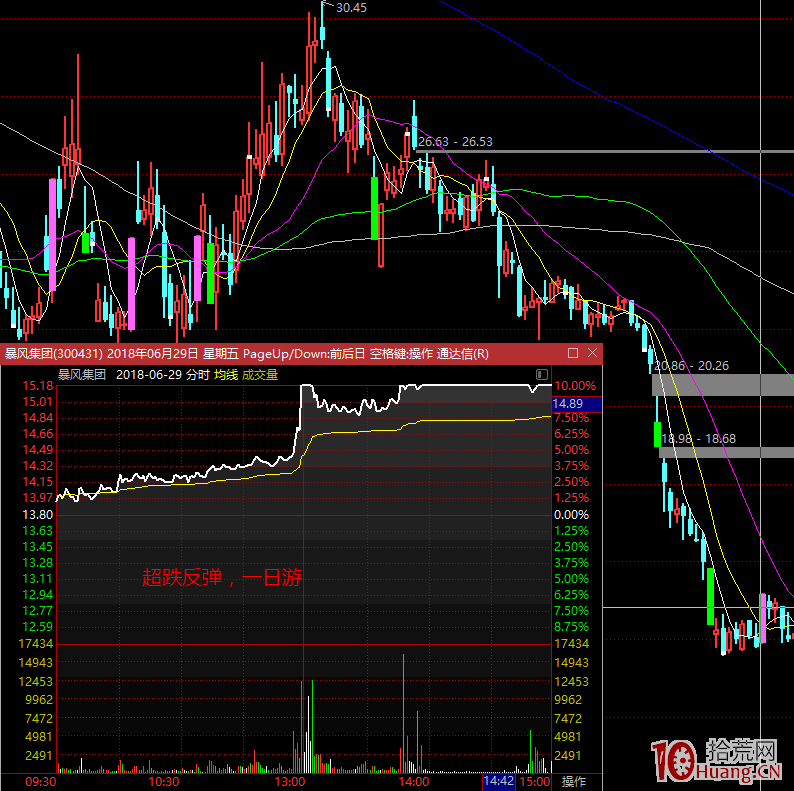The width and height of the screenshot is (794, 791).
Task: Click the 26.63 - 26.53 gap label
Action: pos(455,142)
